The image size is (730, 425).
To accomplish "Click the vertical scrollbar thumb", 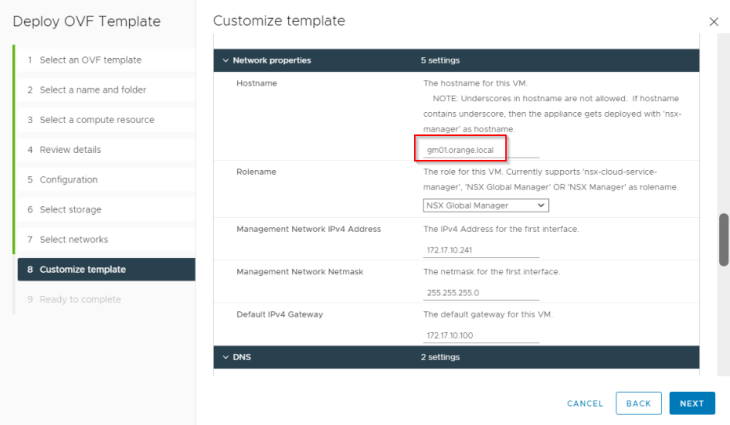I will coord(723,240).
